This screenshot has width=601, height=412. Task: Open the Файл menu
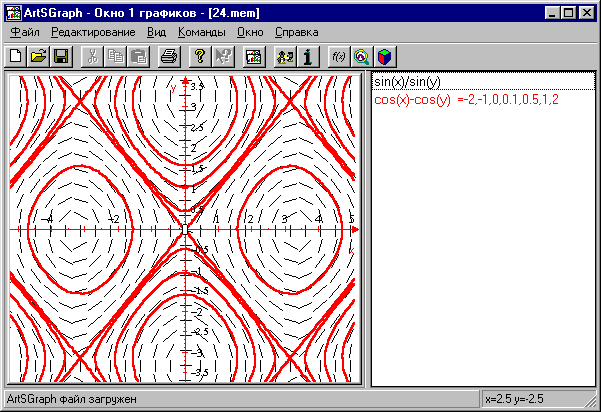pyautogui.click(x=25, y=33)
